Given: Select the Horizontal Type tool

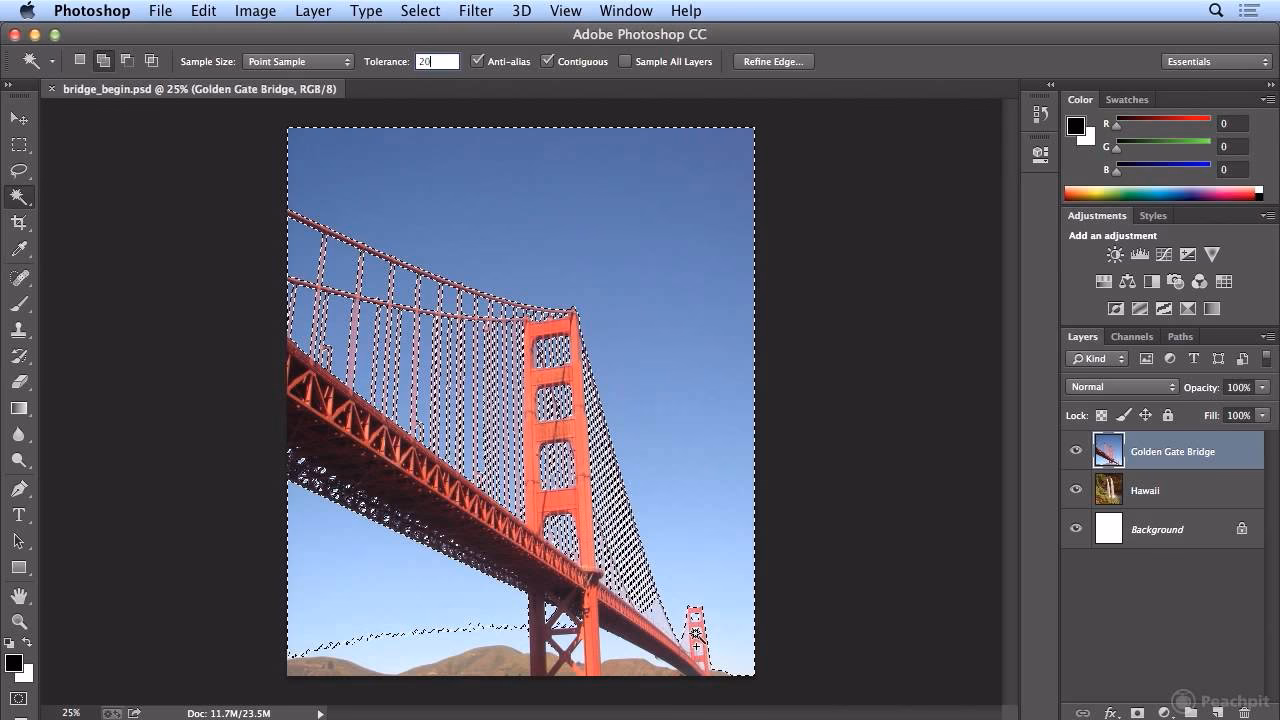Looking at the screenshot, I should pyautogui.click(x=20, y=513).
